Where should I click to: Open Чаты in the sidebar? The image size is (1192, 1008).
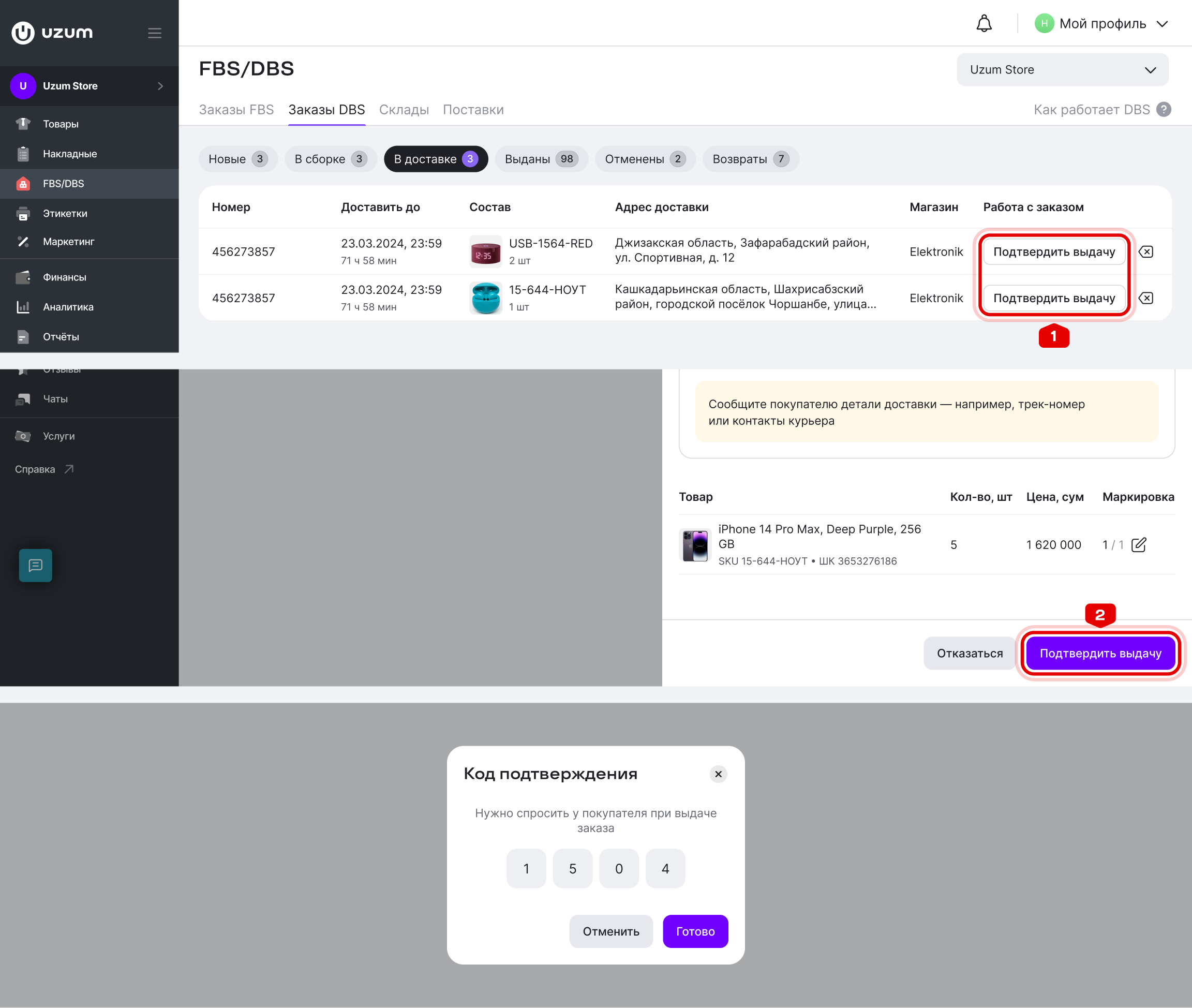89,399
